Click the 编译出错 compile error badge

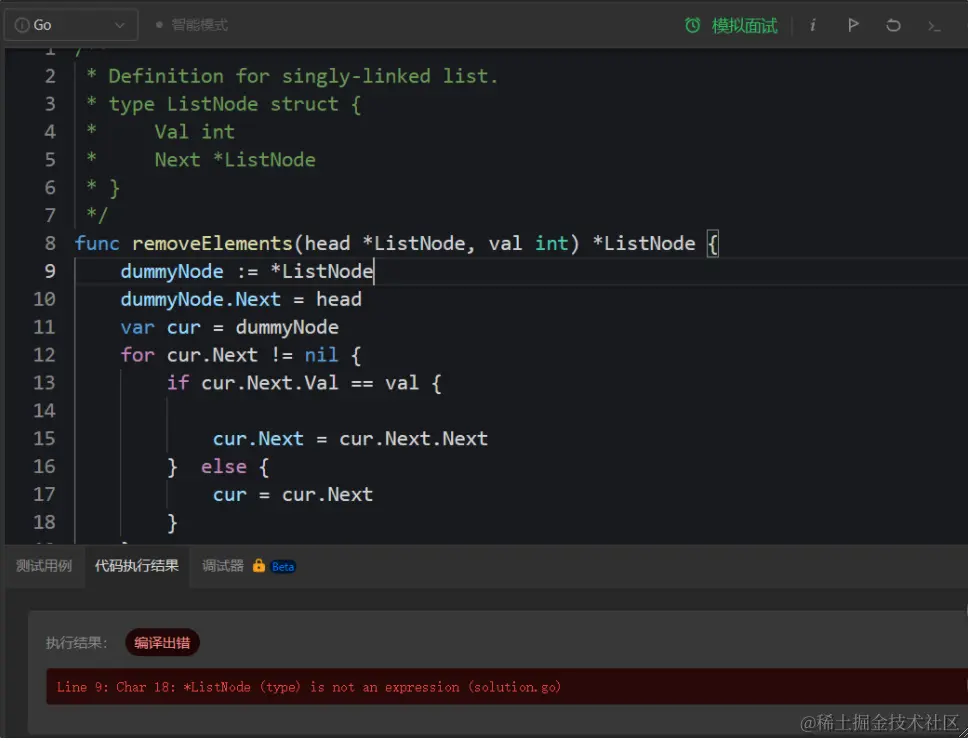click(x=162, y=643)
